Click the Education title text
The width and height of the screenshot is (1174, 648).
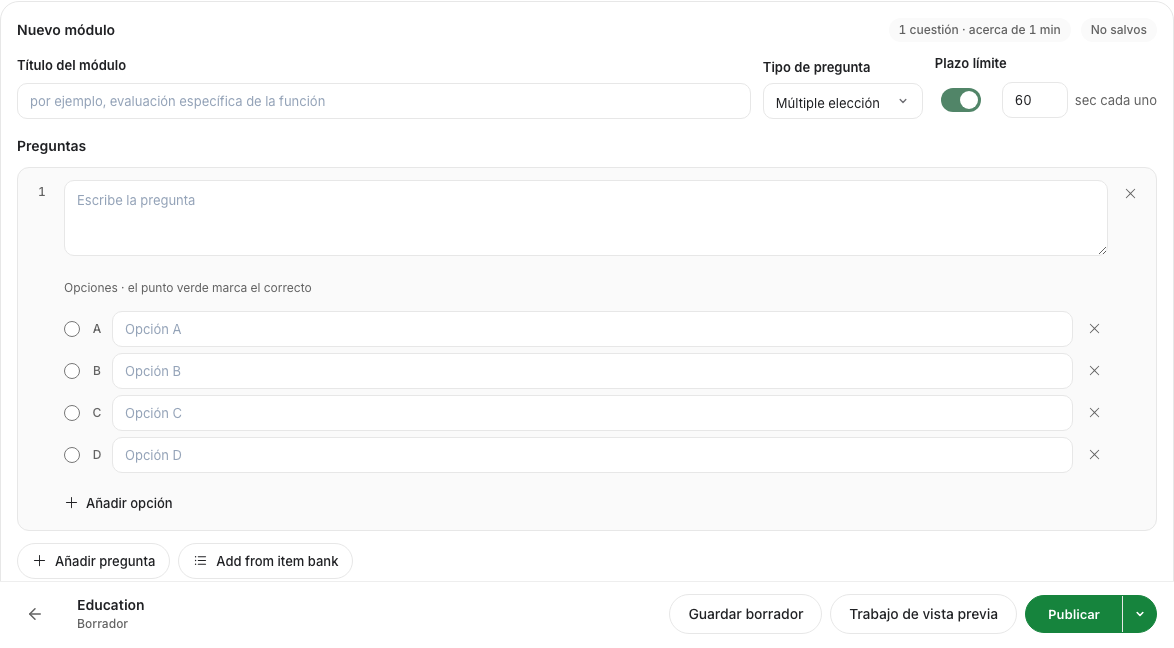(x=111, y=605)
